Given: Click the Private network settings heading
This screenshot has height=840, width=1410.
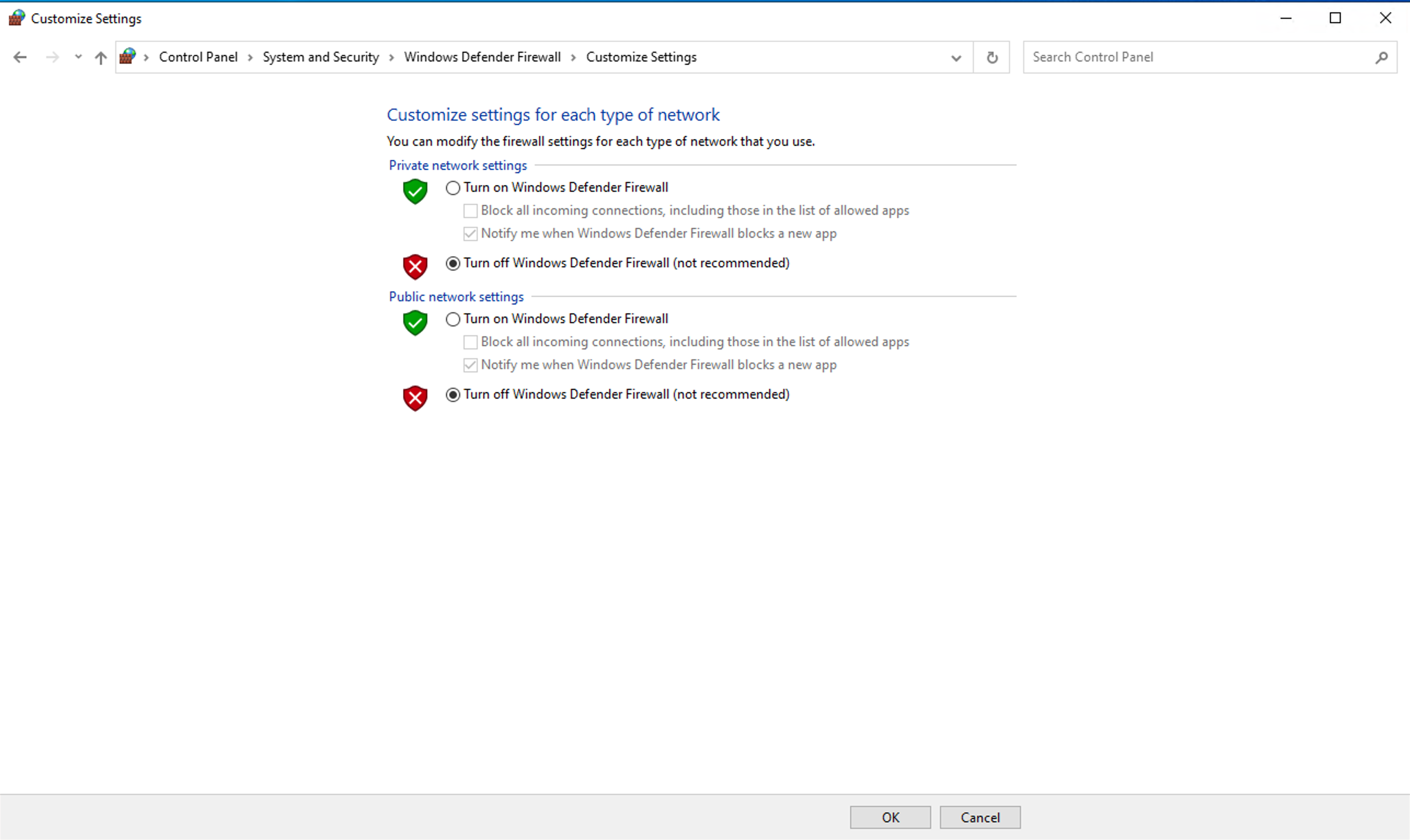Looking at the screenshot, I should 457,165.
